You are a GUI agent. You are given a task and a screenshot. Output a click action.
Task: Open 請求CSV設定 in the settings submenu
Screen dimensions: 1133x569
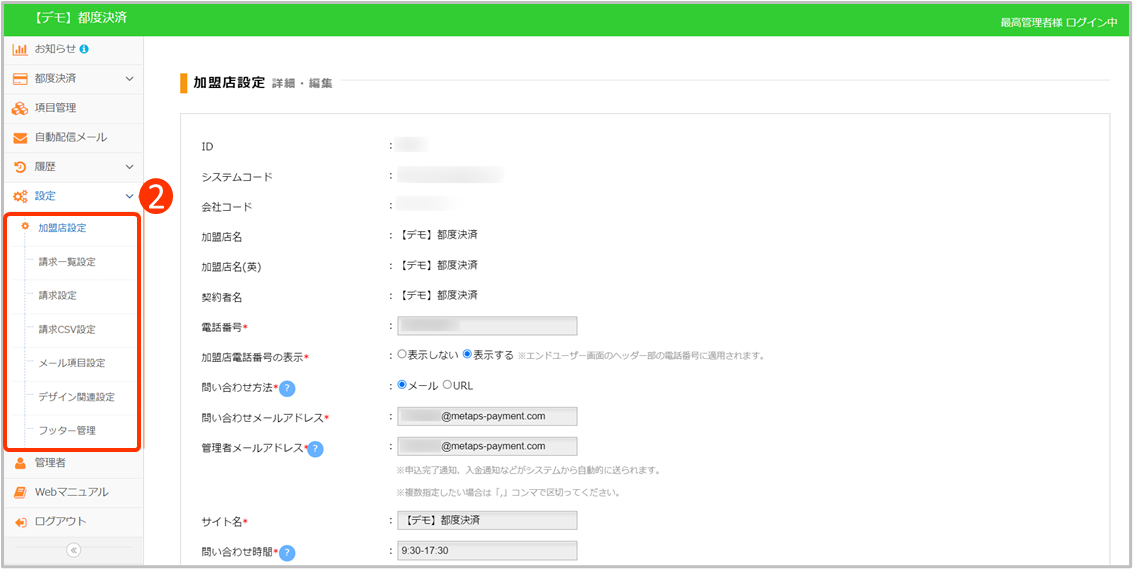tap(67, 329)
